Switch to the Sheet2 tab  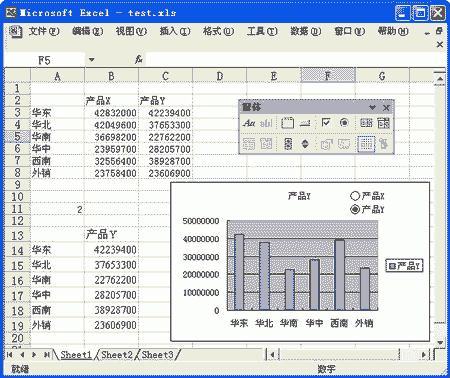(x=117, y=355)
